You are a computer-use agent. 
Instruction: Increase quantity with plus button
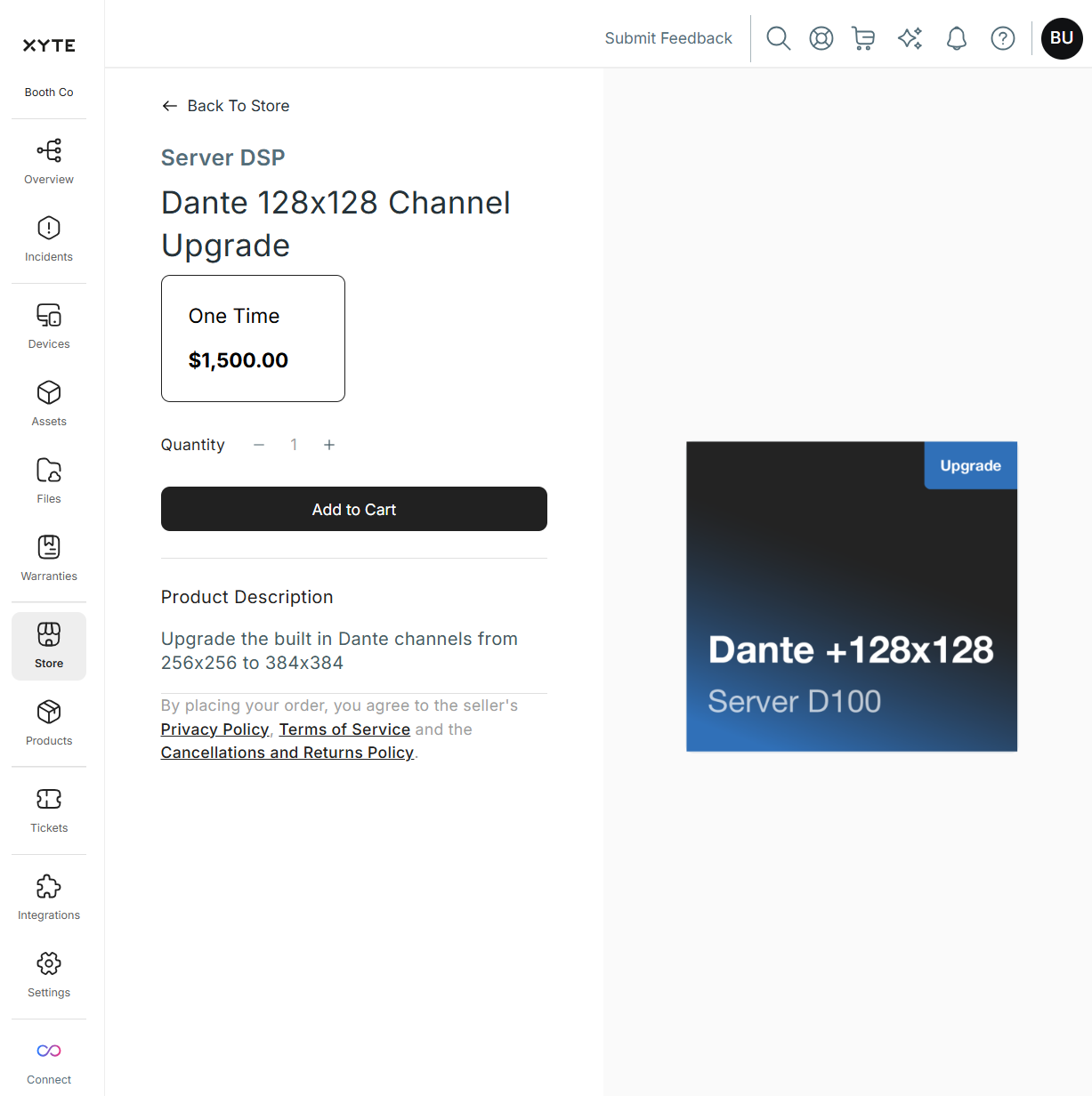click(x=329, y=445)
